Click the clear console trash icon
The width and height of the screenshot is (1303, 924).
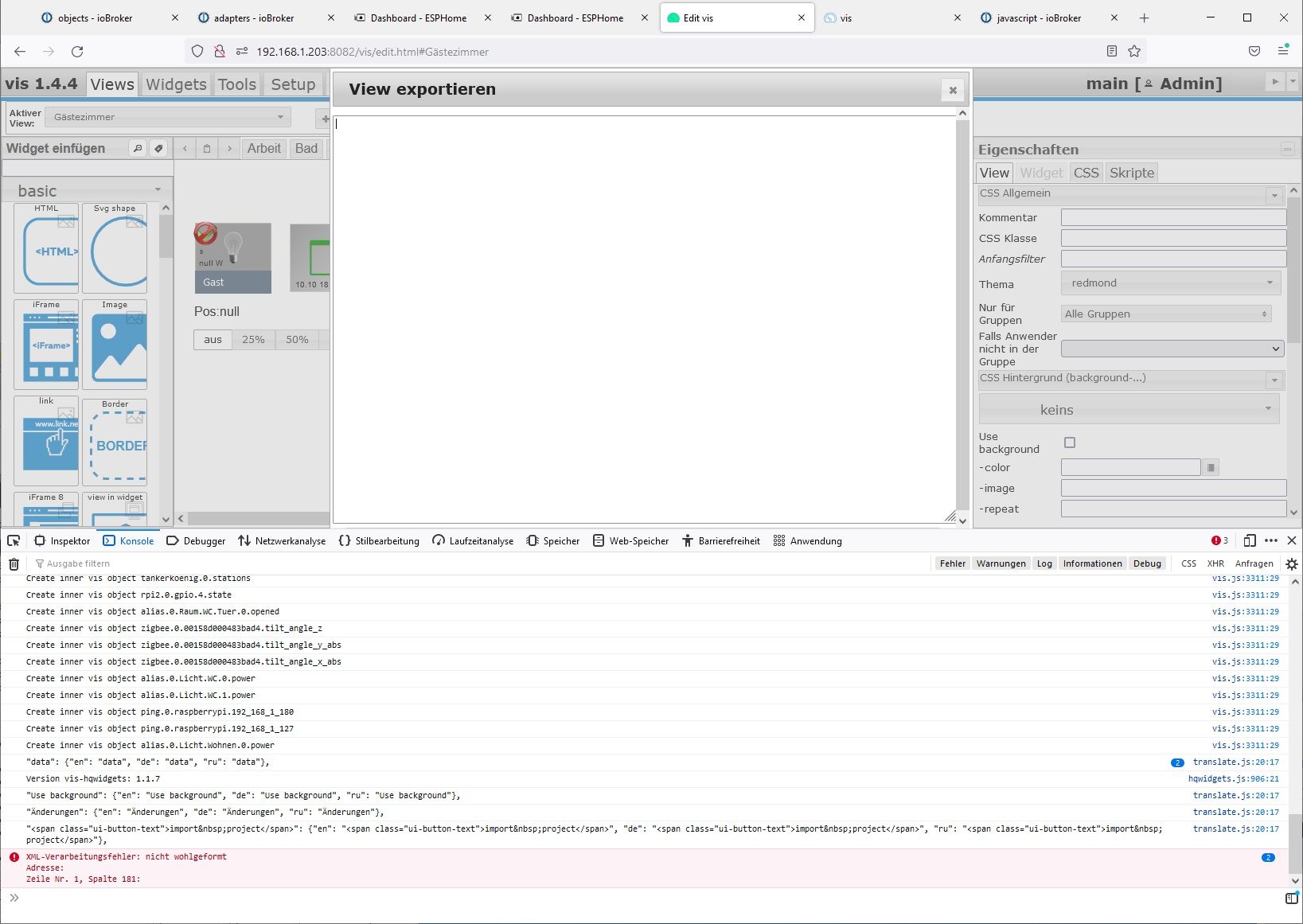14,563
